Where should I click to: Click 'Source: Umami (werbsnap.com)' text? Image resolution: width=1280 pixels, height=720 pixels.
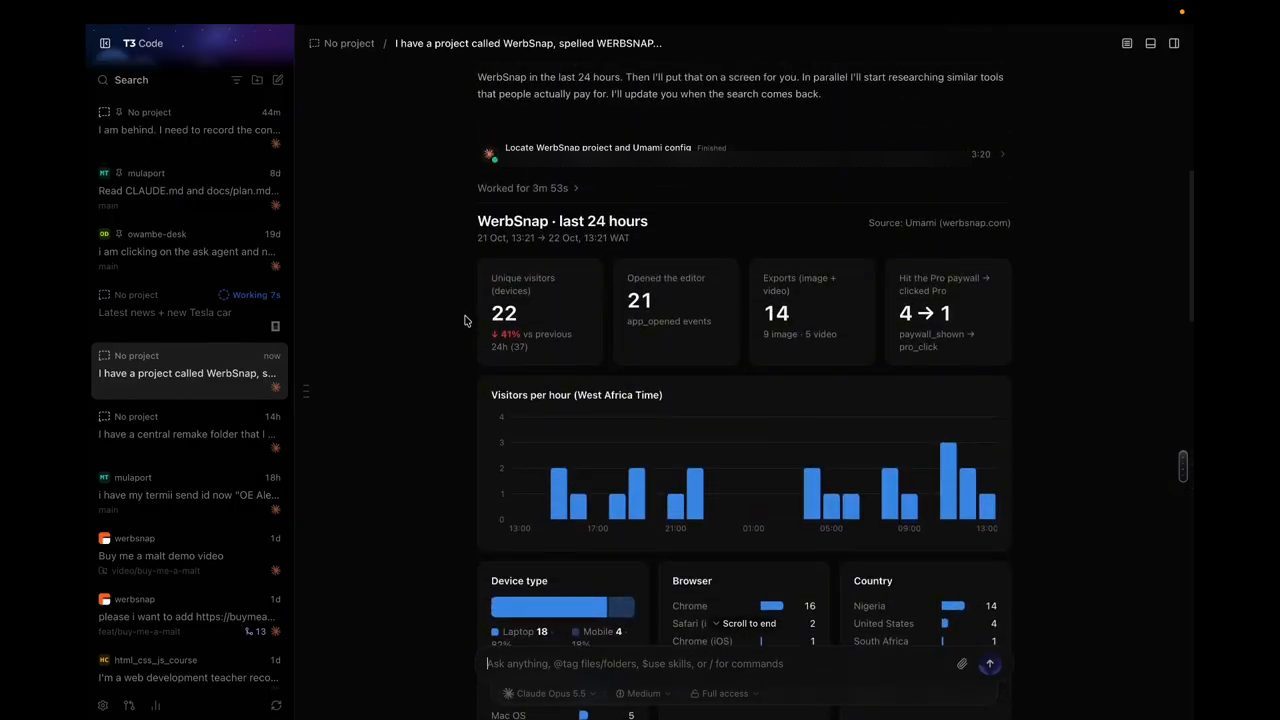tap(939, 223)
